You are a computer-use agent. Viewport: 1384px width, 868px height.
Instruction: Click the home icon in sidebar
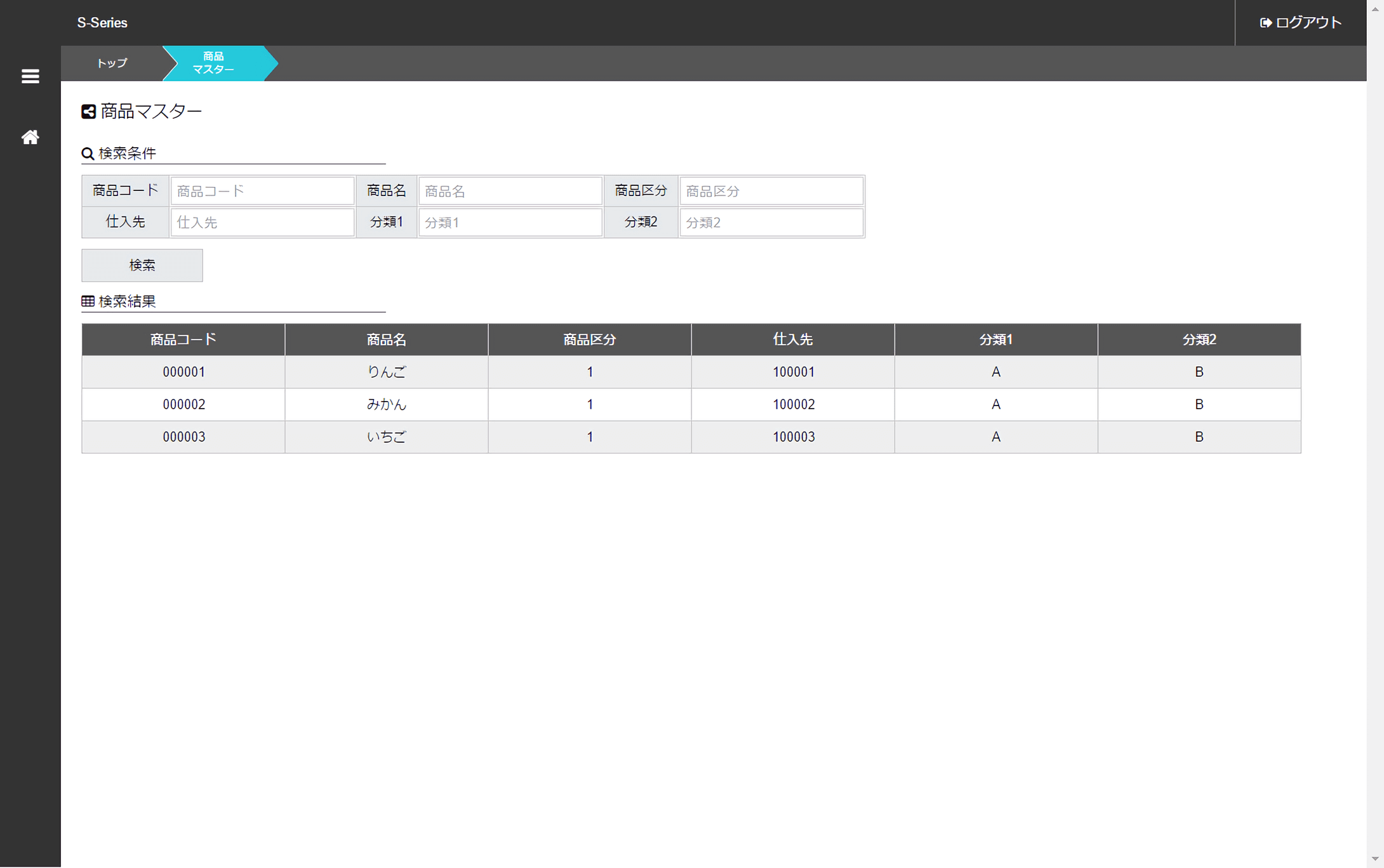tap(30, 137)
